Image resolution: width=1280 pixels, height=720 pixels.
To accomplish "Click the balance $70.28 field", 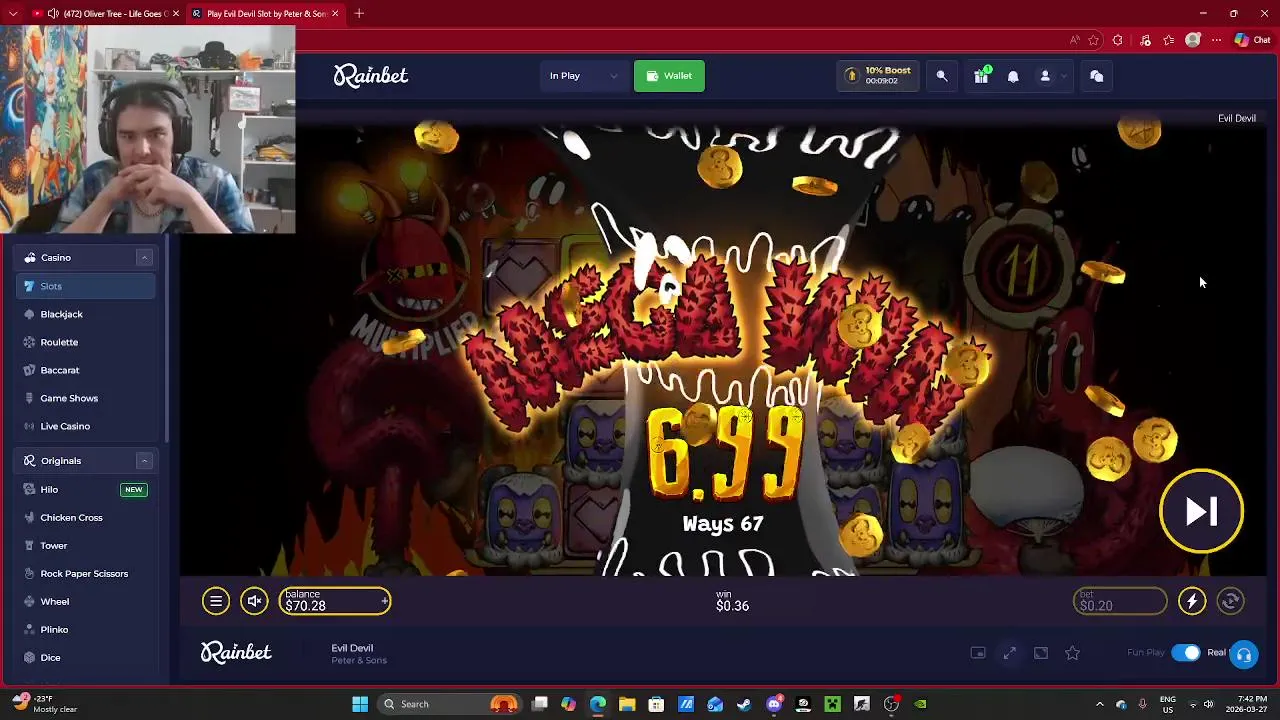I will click(335, 601).
